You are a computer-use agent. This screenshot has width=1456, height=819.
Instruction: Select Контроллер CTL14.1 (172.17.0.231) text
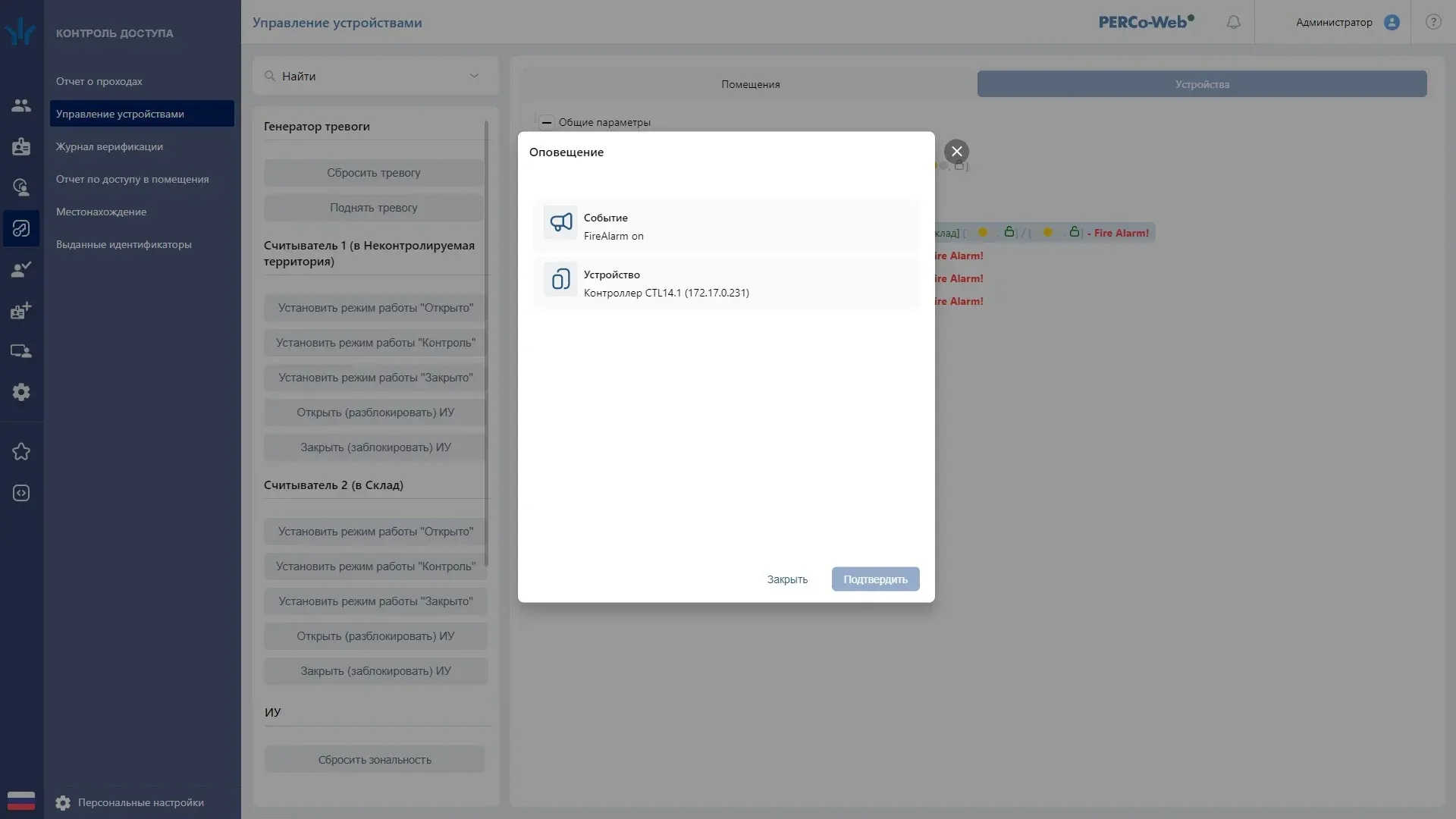(x=666, y=293)
